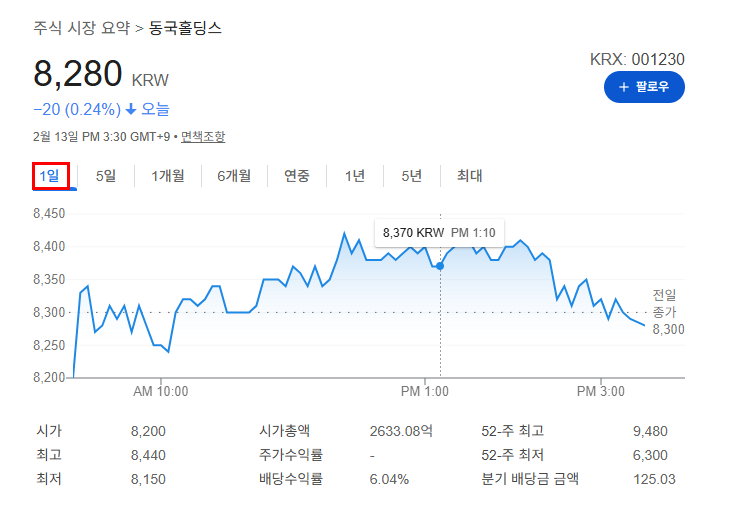Image resolution: width=732 pixels, height=508 pixels.
Task: Click the 8,450 y-axis label
Action: [x=49, y=213]
